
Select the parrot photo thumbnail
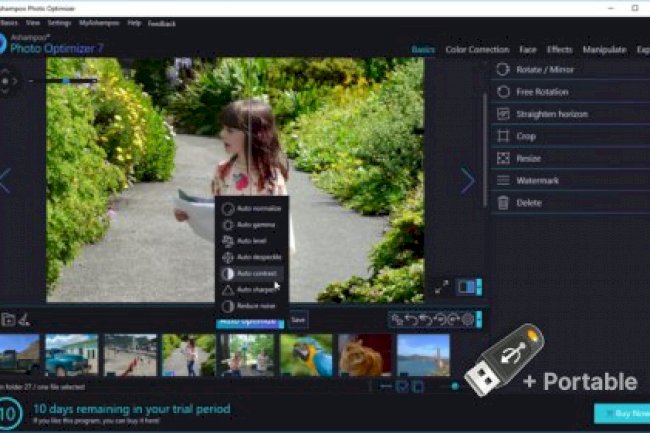pyautogui.click(x=306, y=355)
